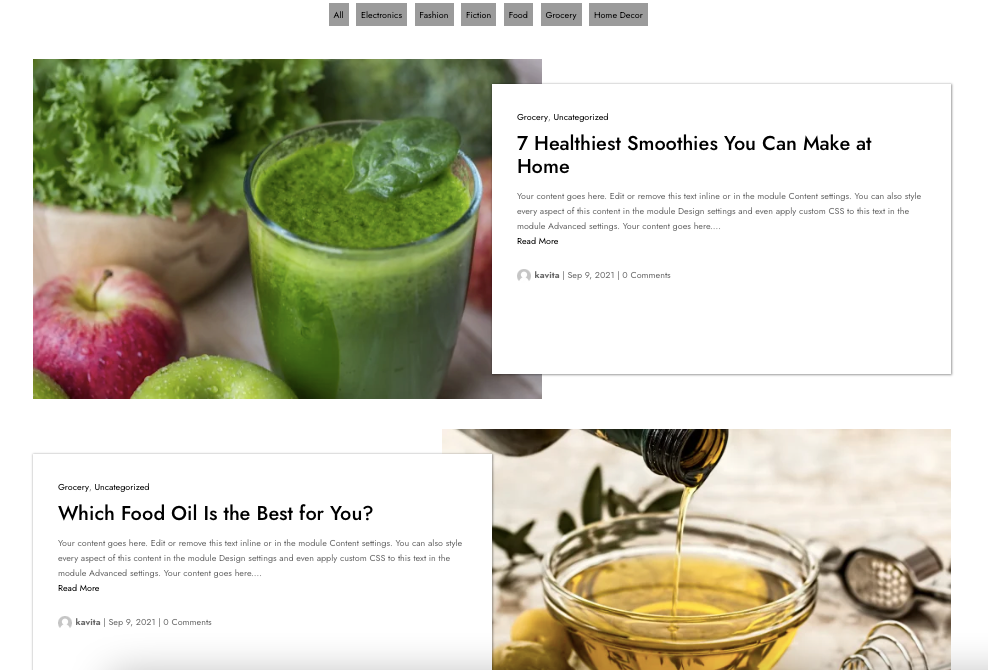988x670 pixels.
Task: Open 0 Comments link on smoothies post
Action: coord(646,275)
